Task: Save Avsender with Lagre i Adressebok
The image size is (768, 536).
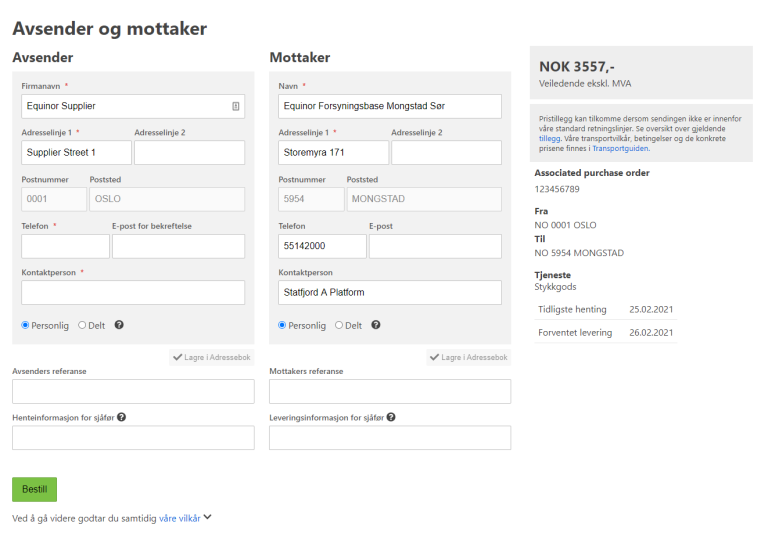Action: tap(212, 357)
